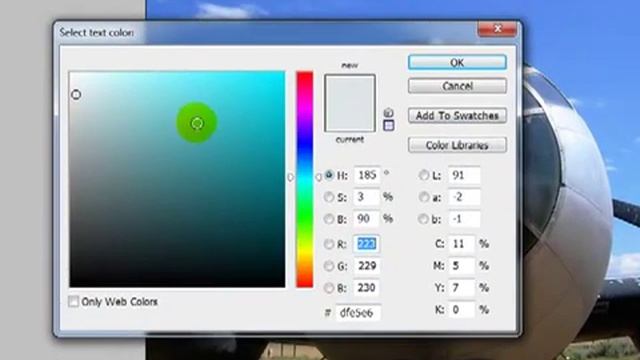Click the Black K field showing 0

[x=462, y=310]
